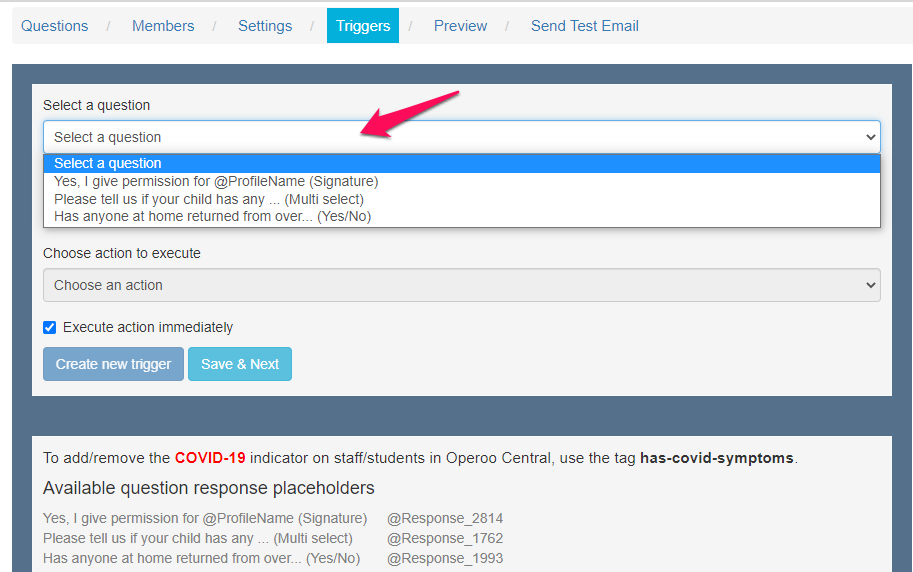The image size is (913, 572).
Task: Open the Preview tab
Action: (x=460, y=26)
